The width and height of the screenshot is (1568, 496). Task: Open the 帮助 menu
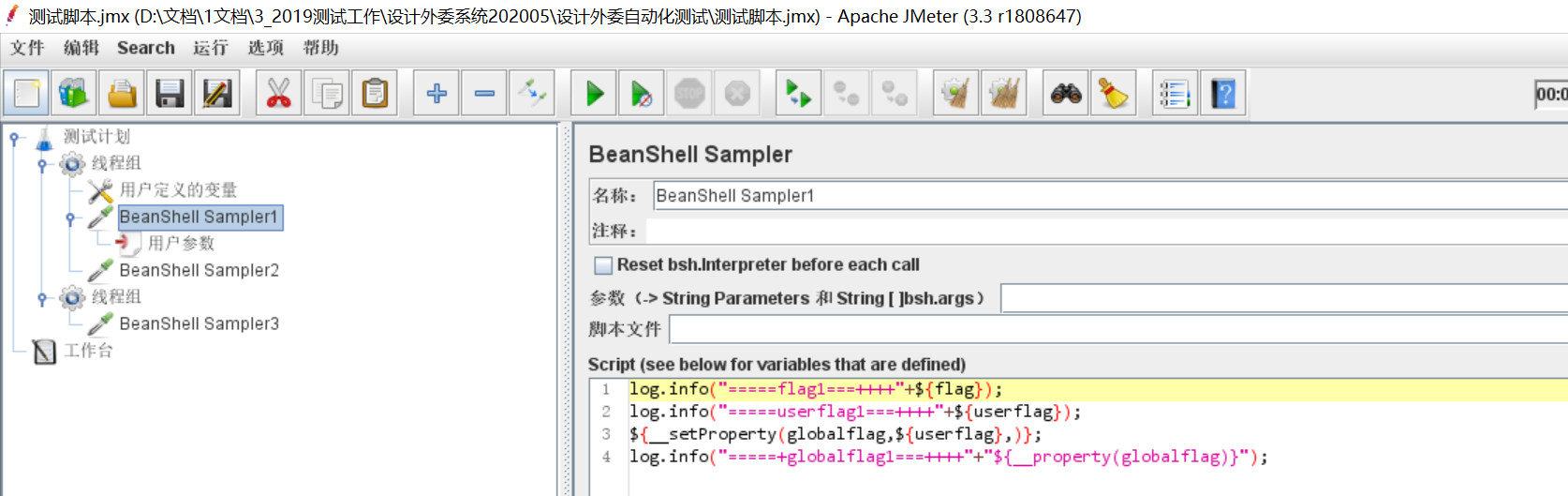tap(320, 48)
